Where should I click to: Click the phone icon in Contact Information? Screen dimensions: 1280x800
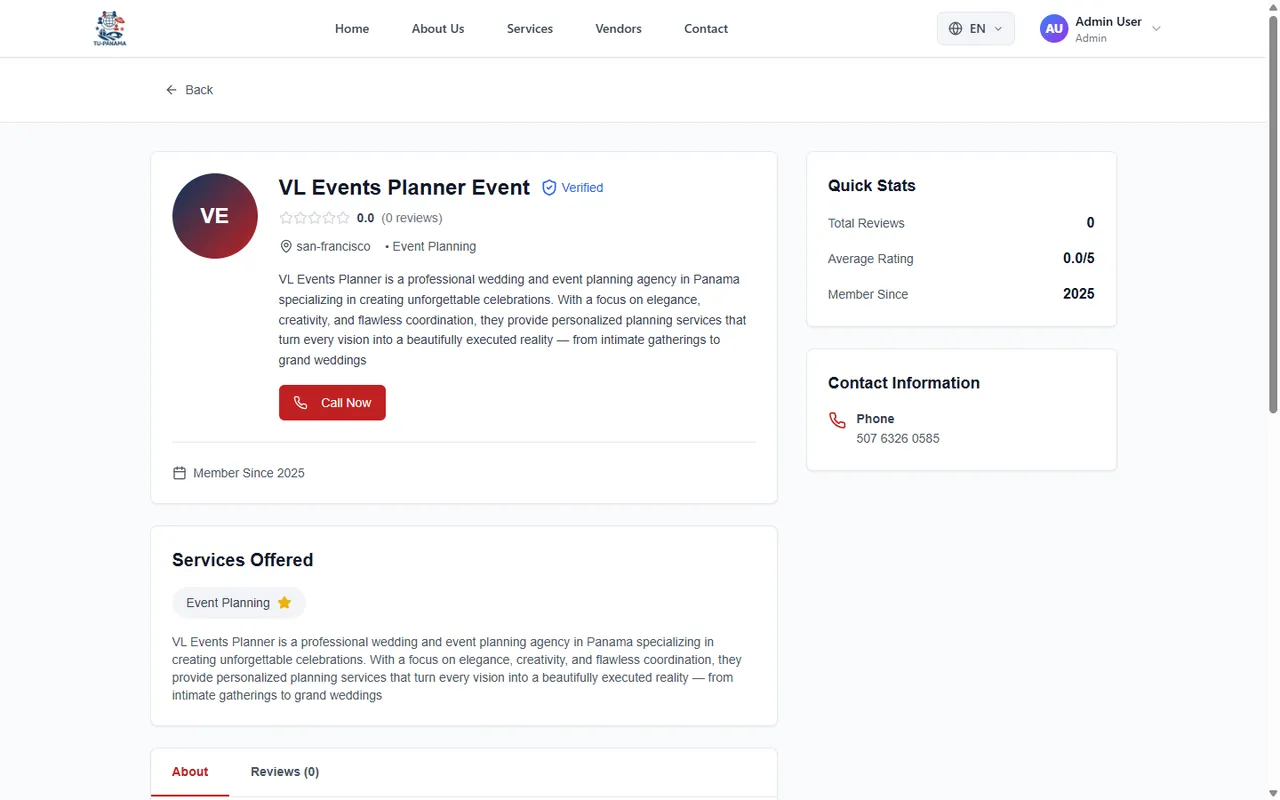[838, 420]
